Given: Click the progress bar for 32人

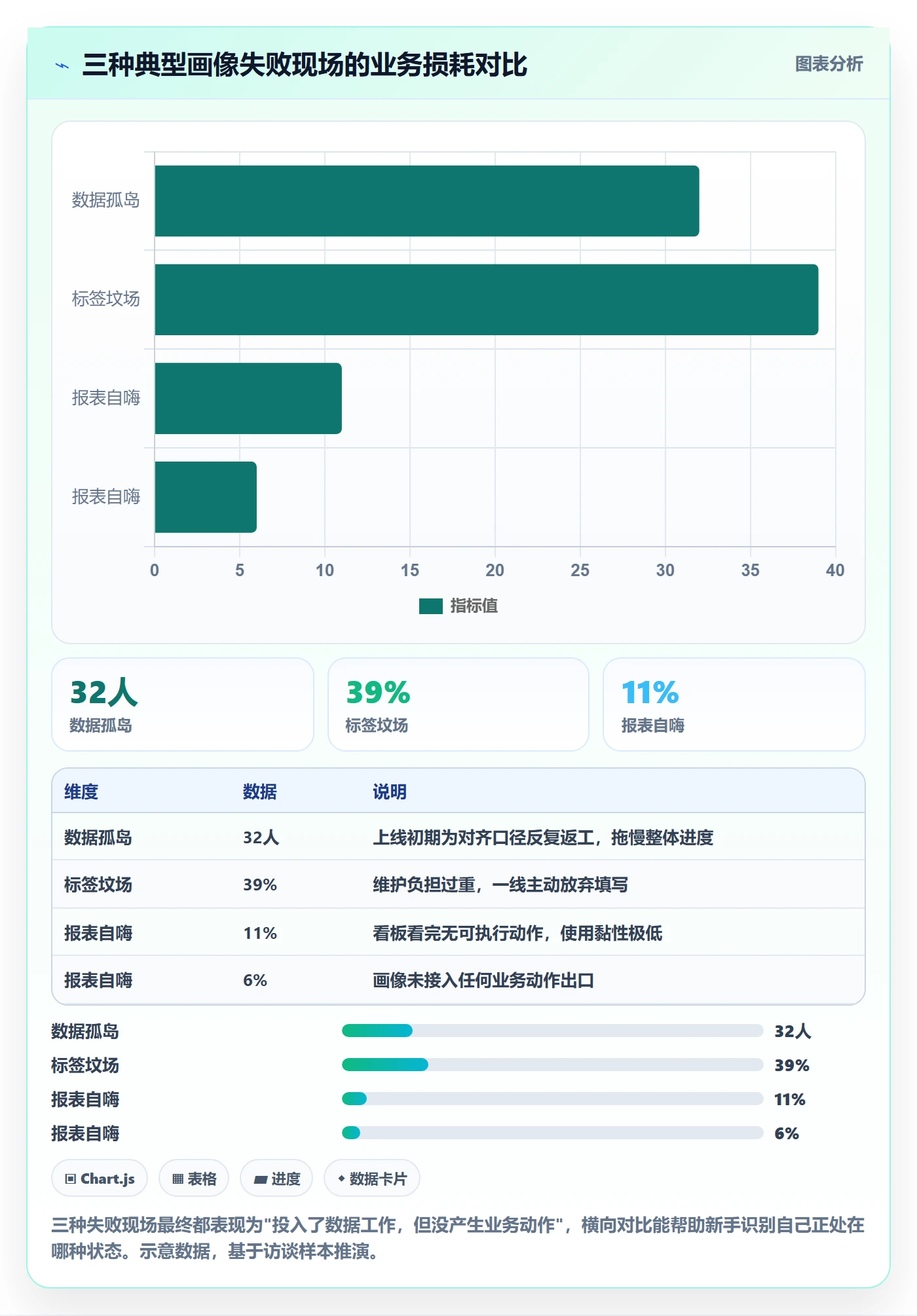Looking at the screenshot, I should [552, 1031].
